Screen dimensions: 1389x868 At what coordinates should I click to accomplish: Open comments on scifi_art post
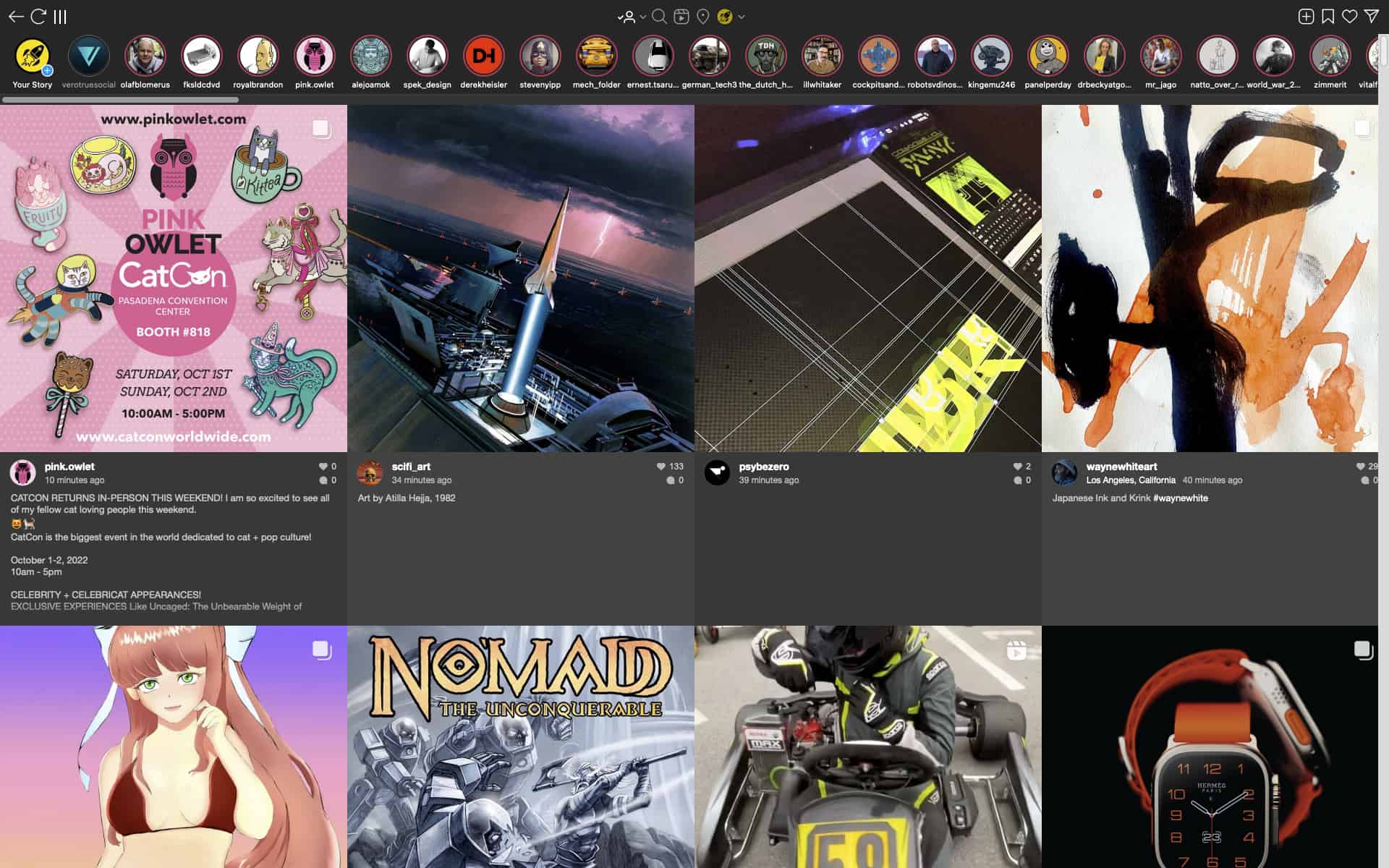671,480
